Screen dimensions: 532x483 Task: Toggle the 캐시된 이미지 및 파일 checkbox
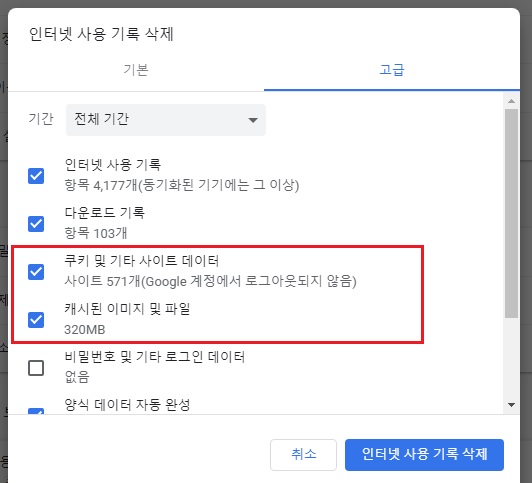[36, 320]
